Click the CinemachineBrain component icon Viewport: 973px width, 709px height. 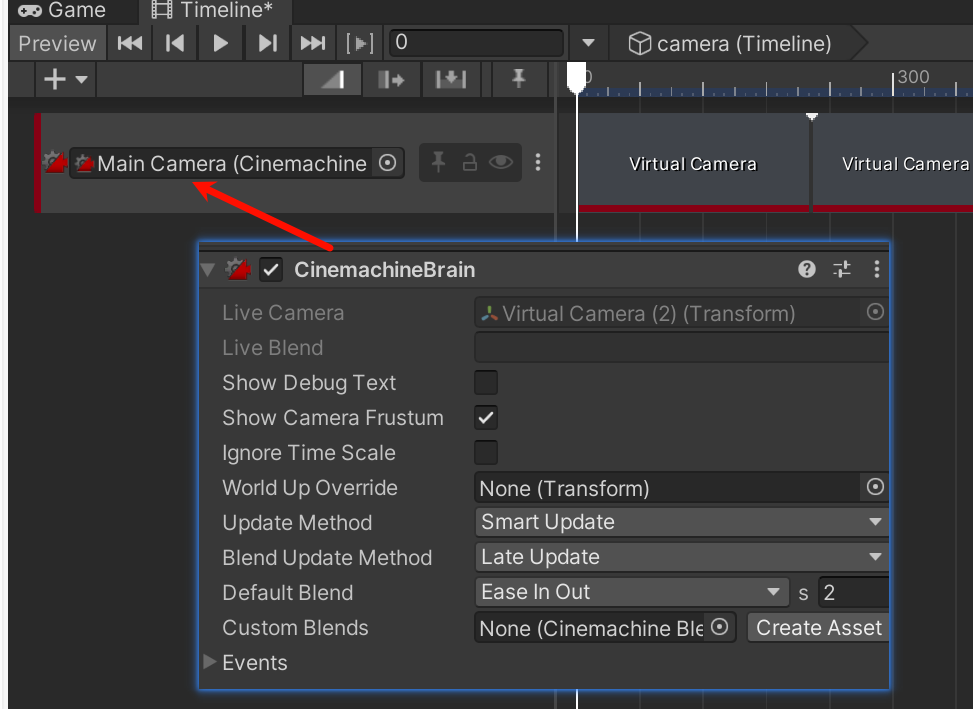(x=238, y=270)
